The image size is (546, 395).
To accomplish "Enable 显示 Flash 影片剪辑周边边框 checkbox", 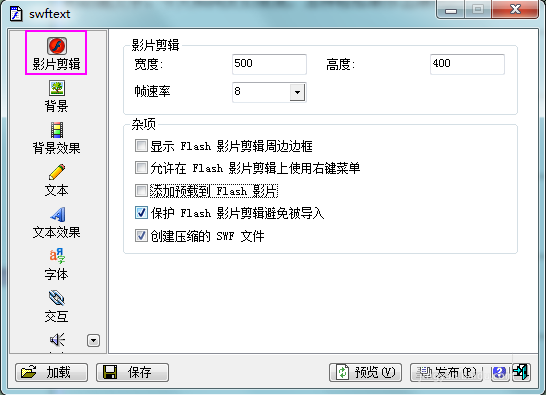I will pyautogui.click(x=141, y=146).
